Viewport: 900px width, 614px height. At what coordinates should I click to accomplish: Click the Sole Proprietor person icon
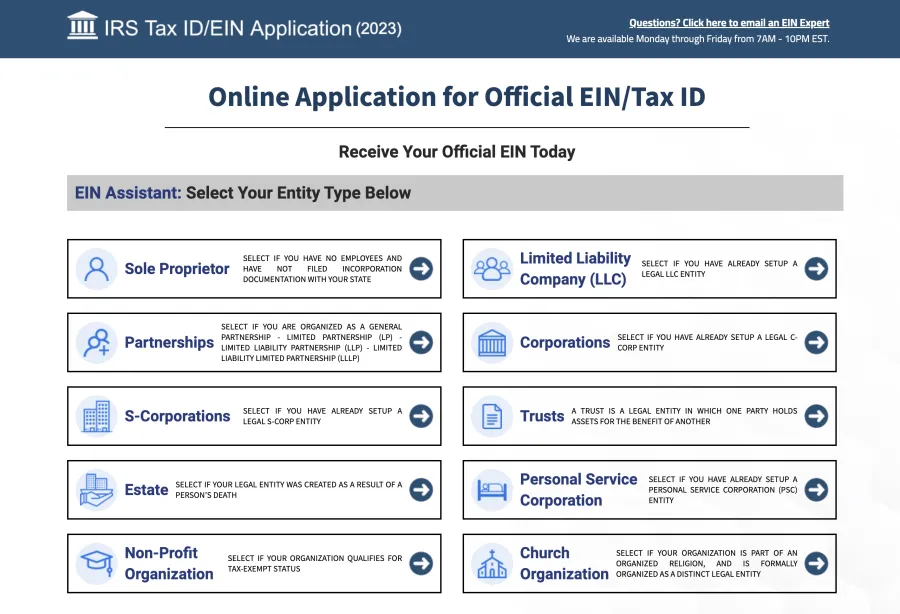(96, 269)
